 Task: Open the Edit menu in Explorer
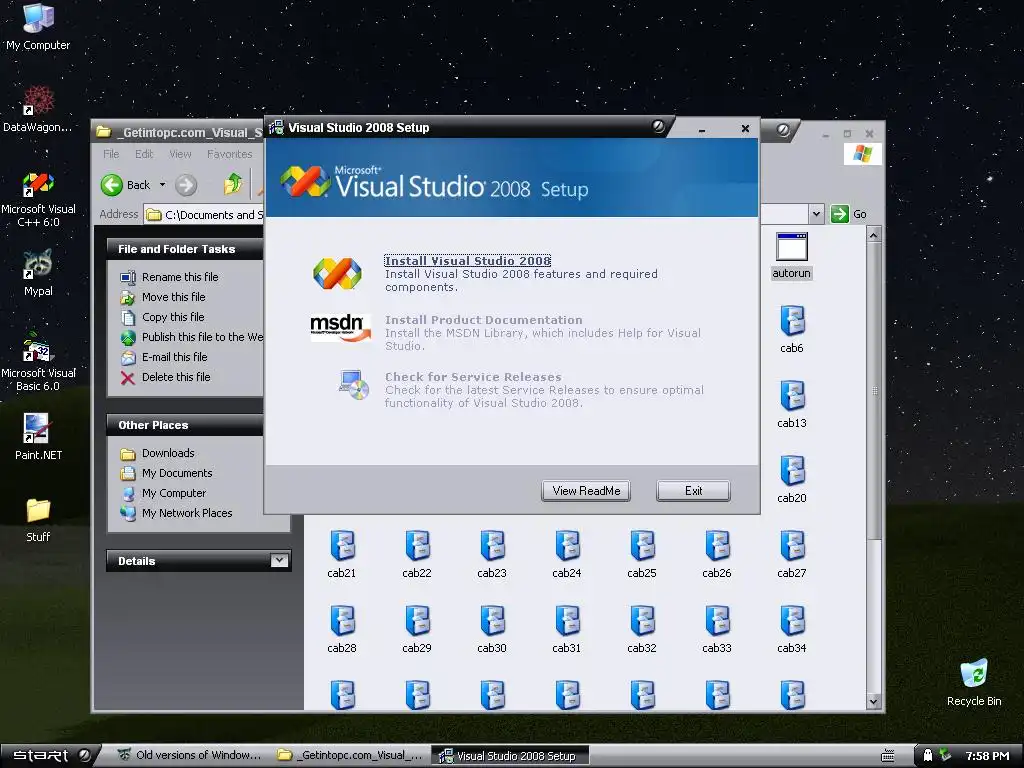(x=144, y=154)
